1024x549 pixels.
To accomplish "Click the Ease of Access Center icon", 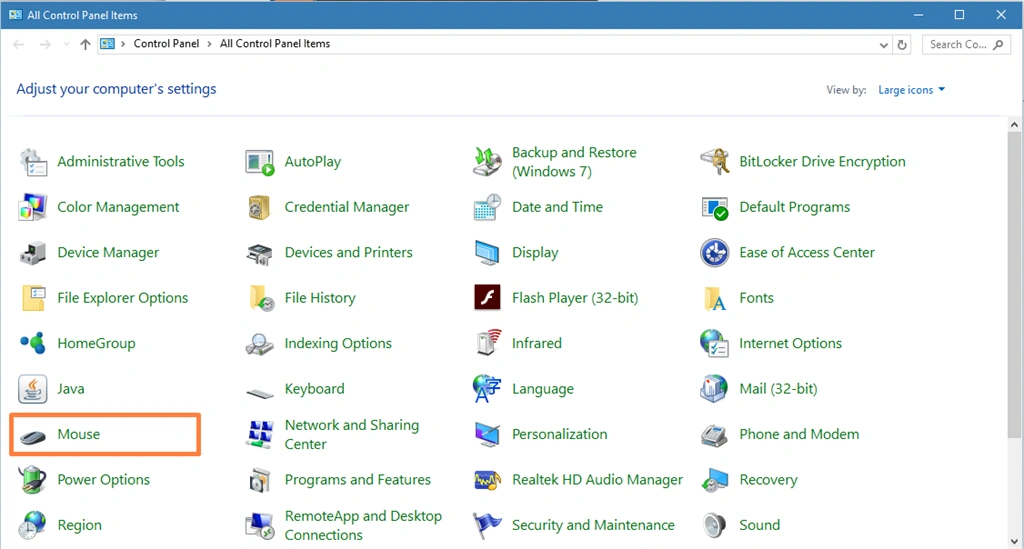I will coord(714,253).
